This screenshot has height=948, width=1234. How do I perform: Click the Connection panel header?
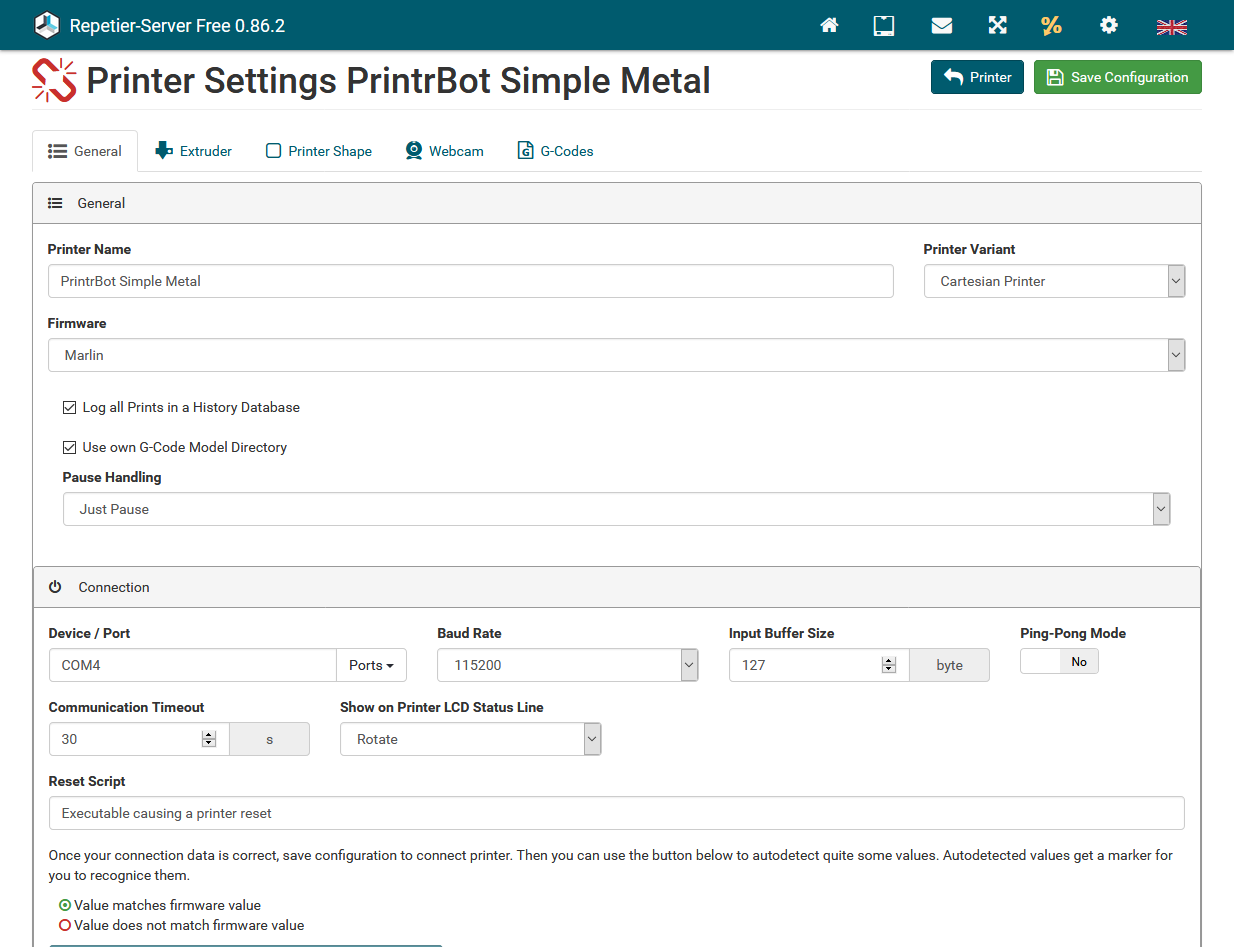click(x=617, y=587)
